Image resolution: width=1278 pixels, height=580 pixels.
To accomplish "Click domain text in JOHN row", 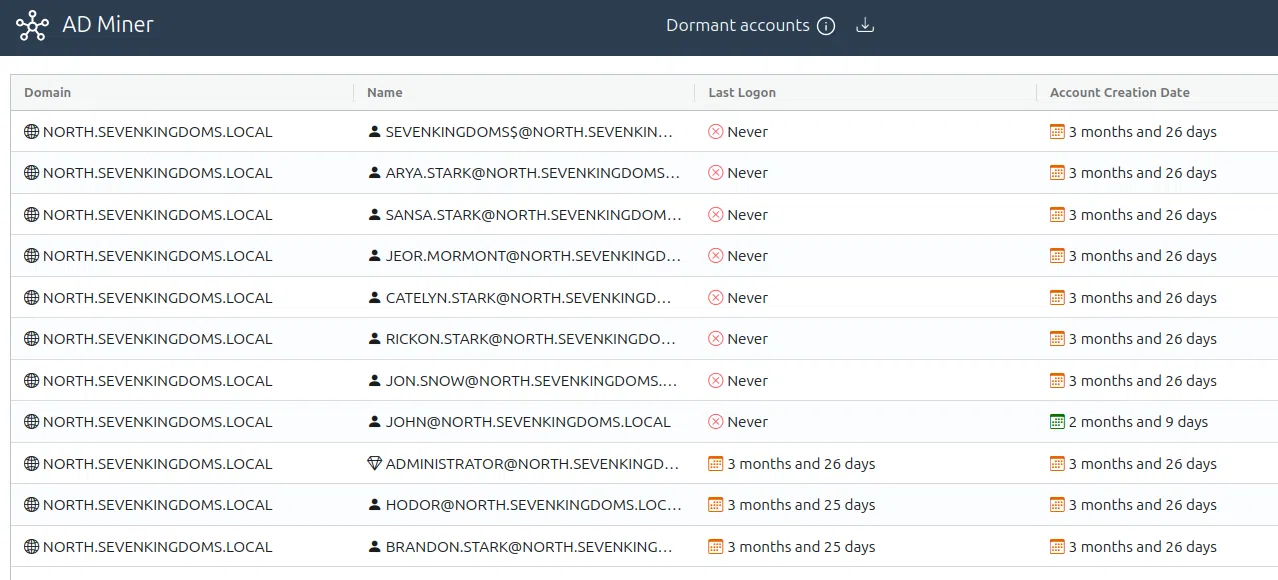I will coord(157,421).
